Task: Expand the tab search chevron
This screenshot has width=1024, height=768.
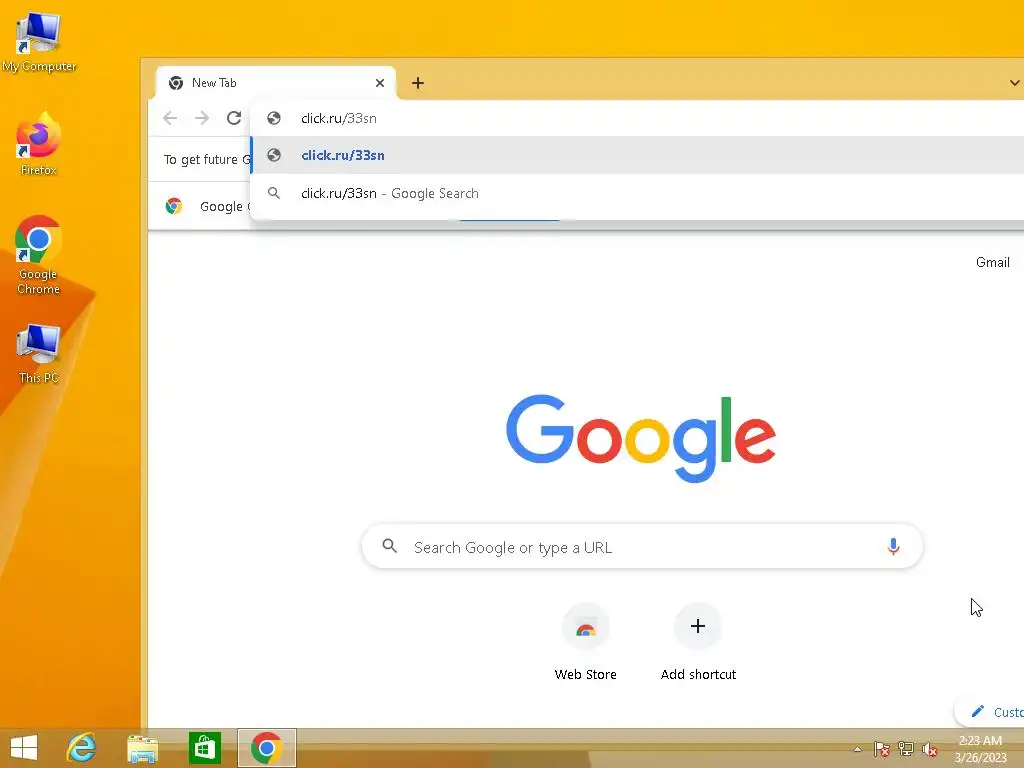Action: pos(1014,83)
